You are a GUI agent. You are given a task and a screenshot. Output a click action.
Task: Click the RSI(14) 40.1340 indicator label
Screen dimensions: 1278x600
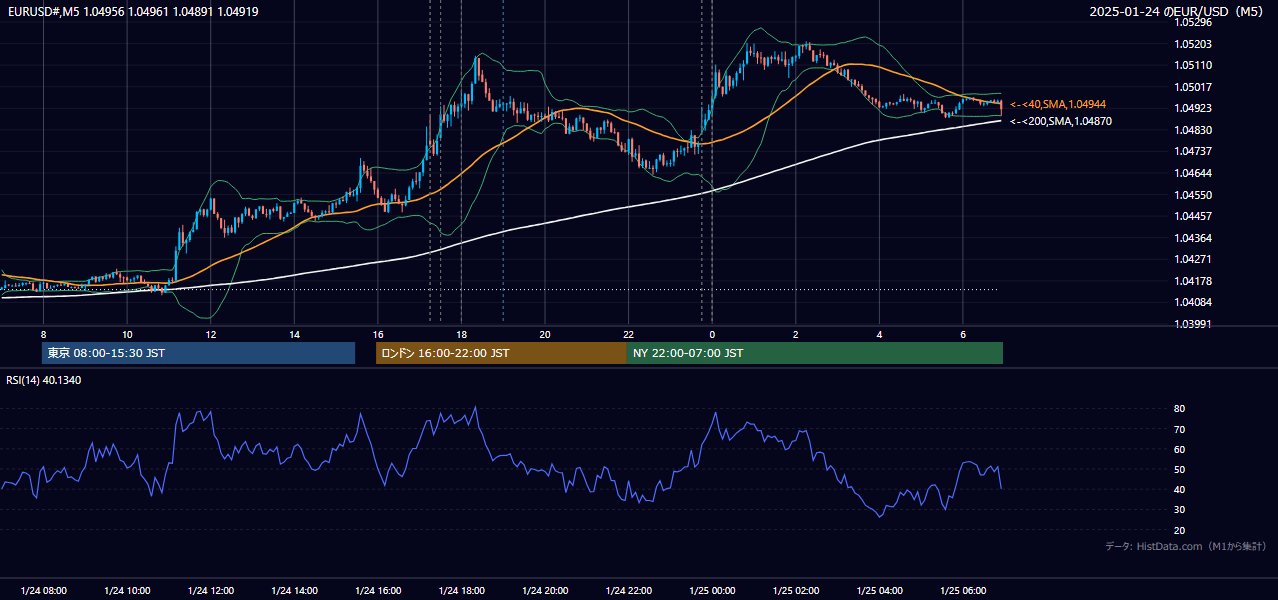coord(44,380)
